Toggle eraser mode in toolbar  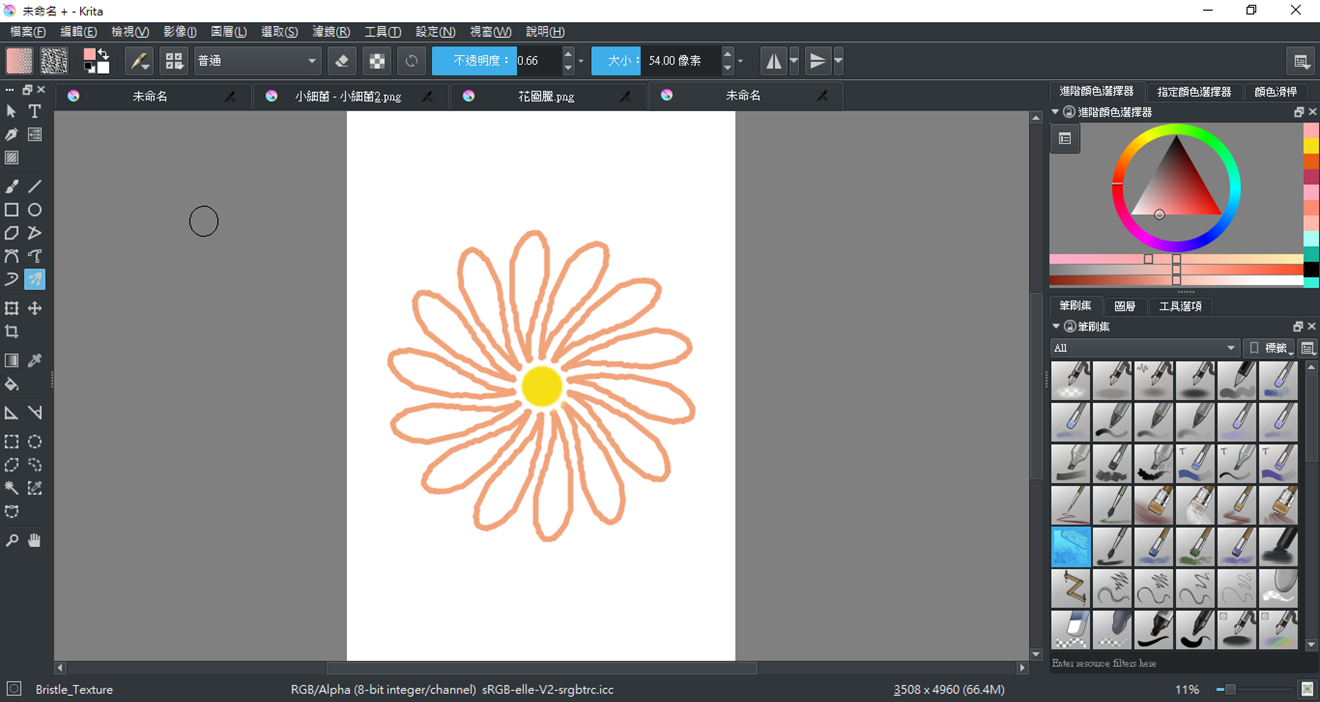pos(342,61)
